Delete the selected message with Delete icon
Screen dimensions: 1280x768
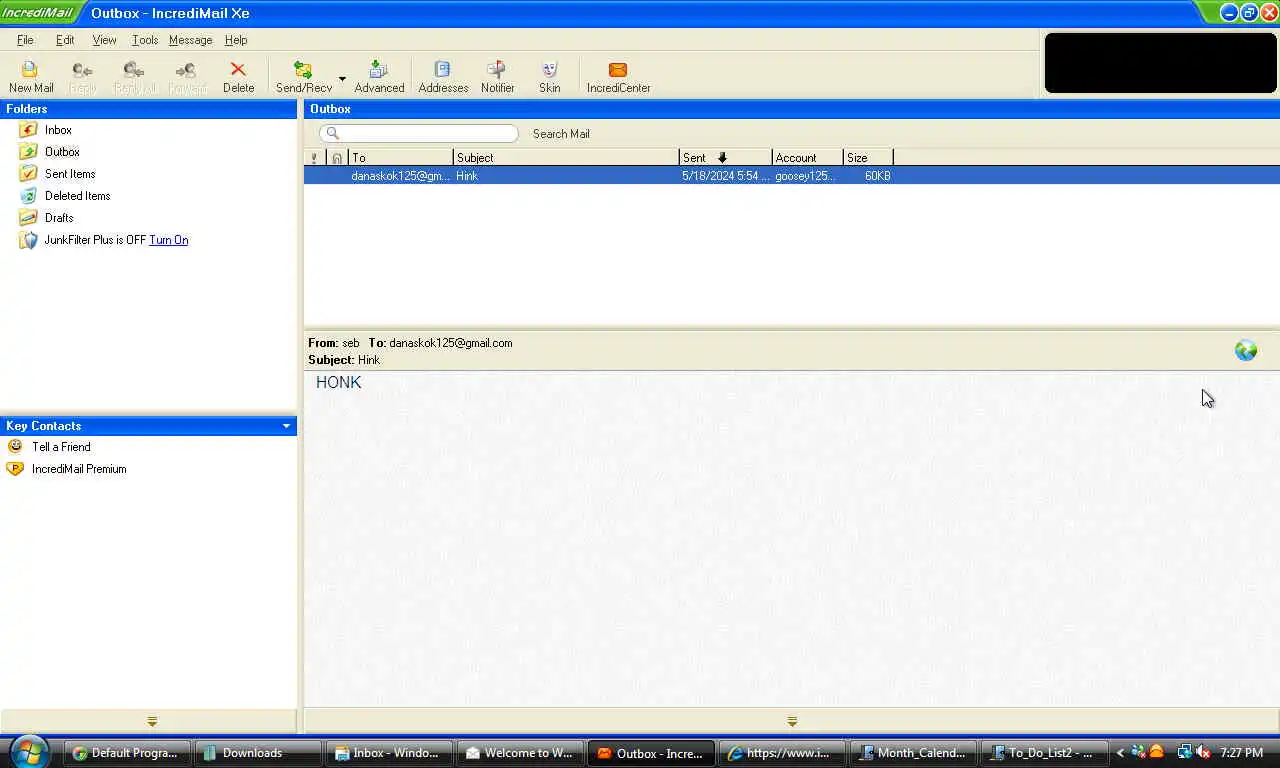[x=238, y=77]
